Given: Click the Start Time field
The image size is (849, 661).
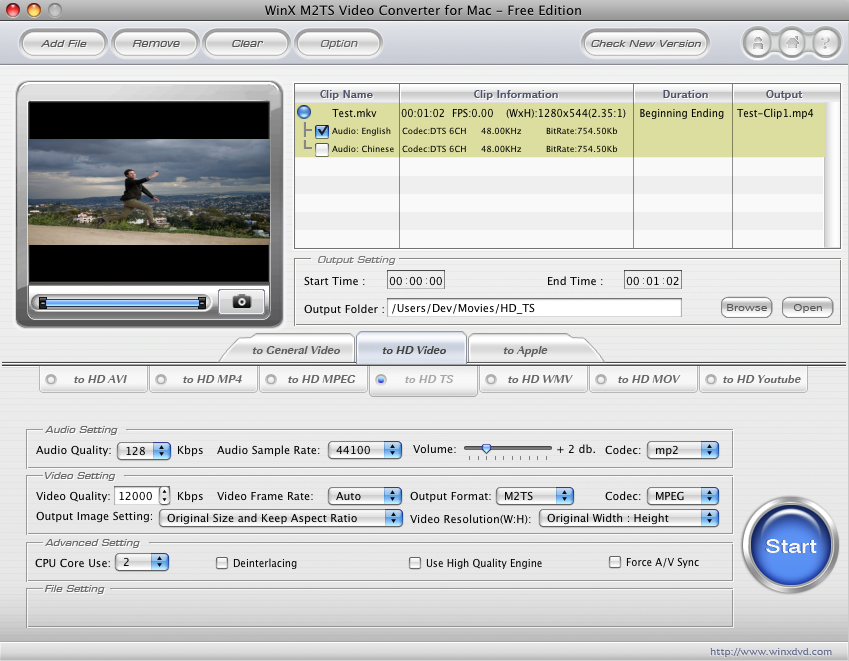Looking at the screenshot, I should (416, 280).
